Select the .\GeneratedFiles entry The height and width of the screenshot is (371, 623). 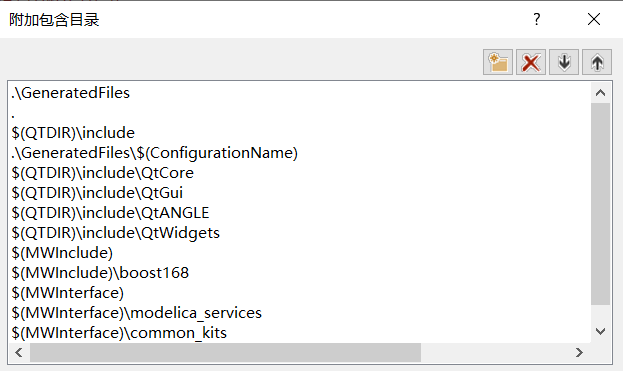tap(71, 93)
